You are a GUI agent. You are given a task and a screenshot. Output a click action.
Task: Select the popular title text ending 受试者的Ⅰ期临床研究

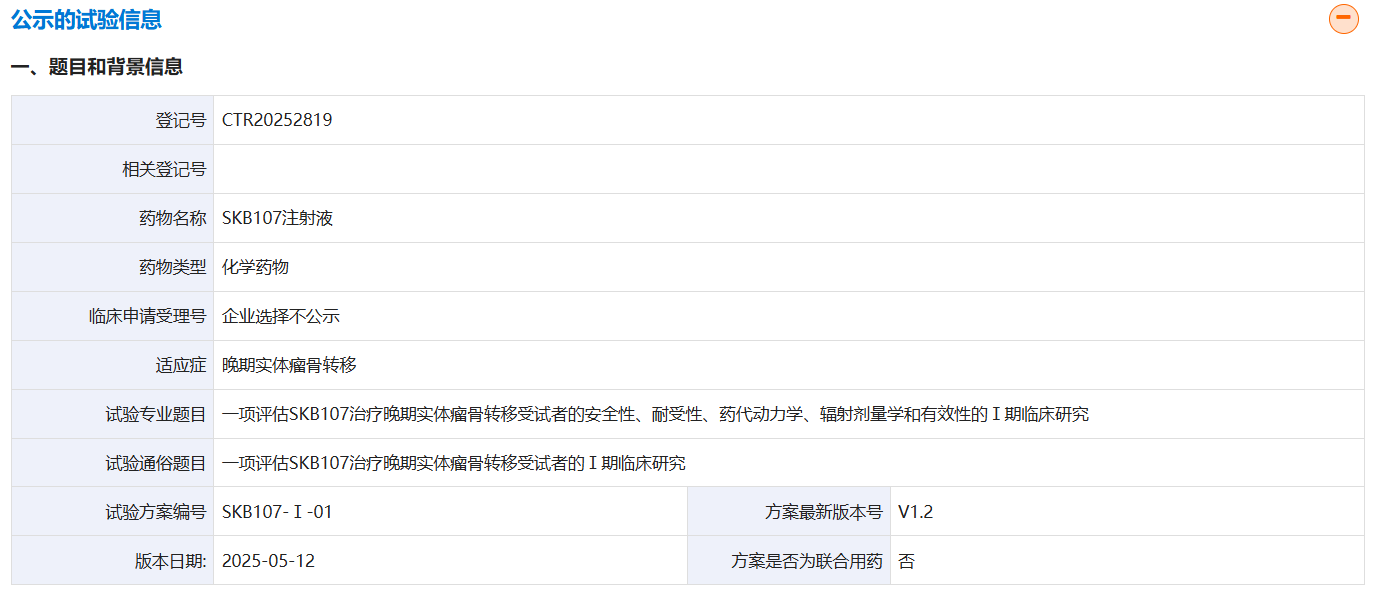(x=454, y=463)
